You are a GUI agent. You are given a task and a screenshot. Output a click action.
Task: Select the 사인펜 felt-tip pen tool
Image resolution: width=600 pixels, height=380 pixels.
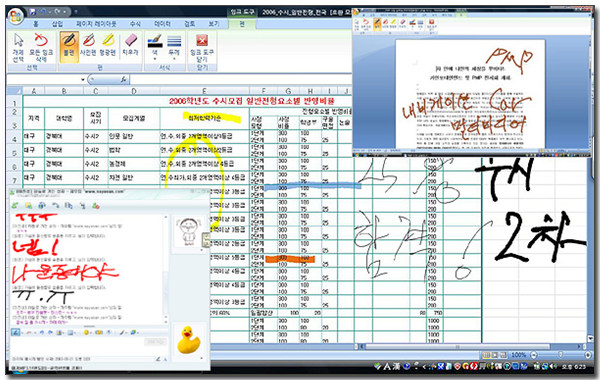88,46
